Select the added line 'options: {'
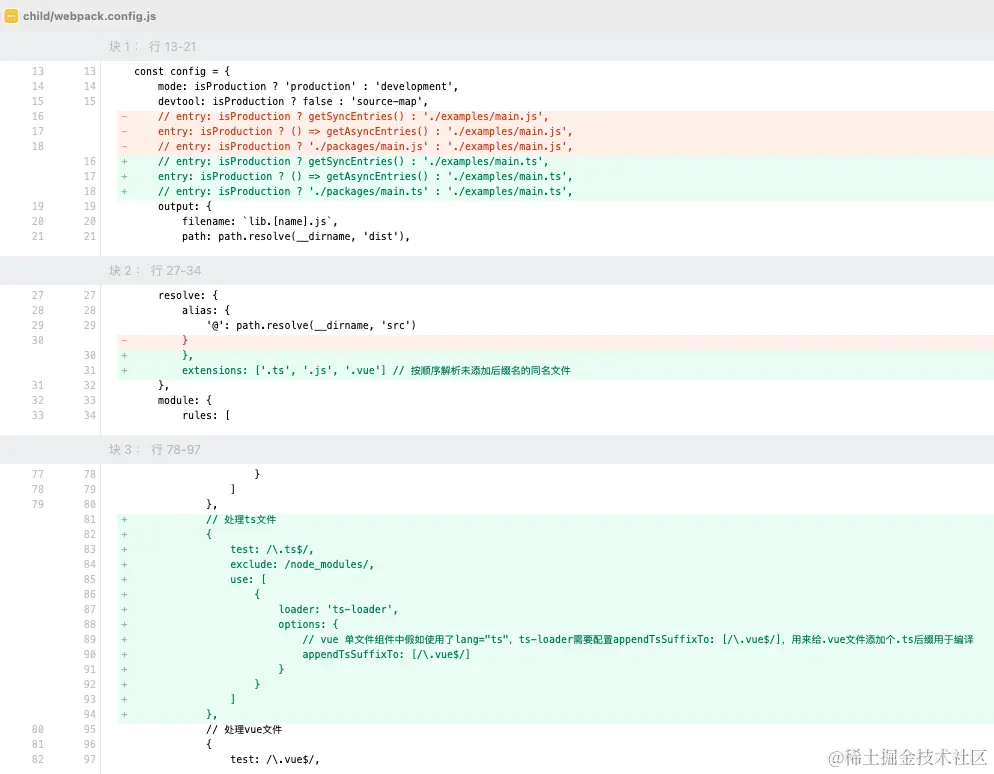The height and width of the screenshot is (774, 994). click(x=309, y=624)
